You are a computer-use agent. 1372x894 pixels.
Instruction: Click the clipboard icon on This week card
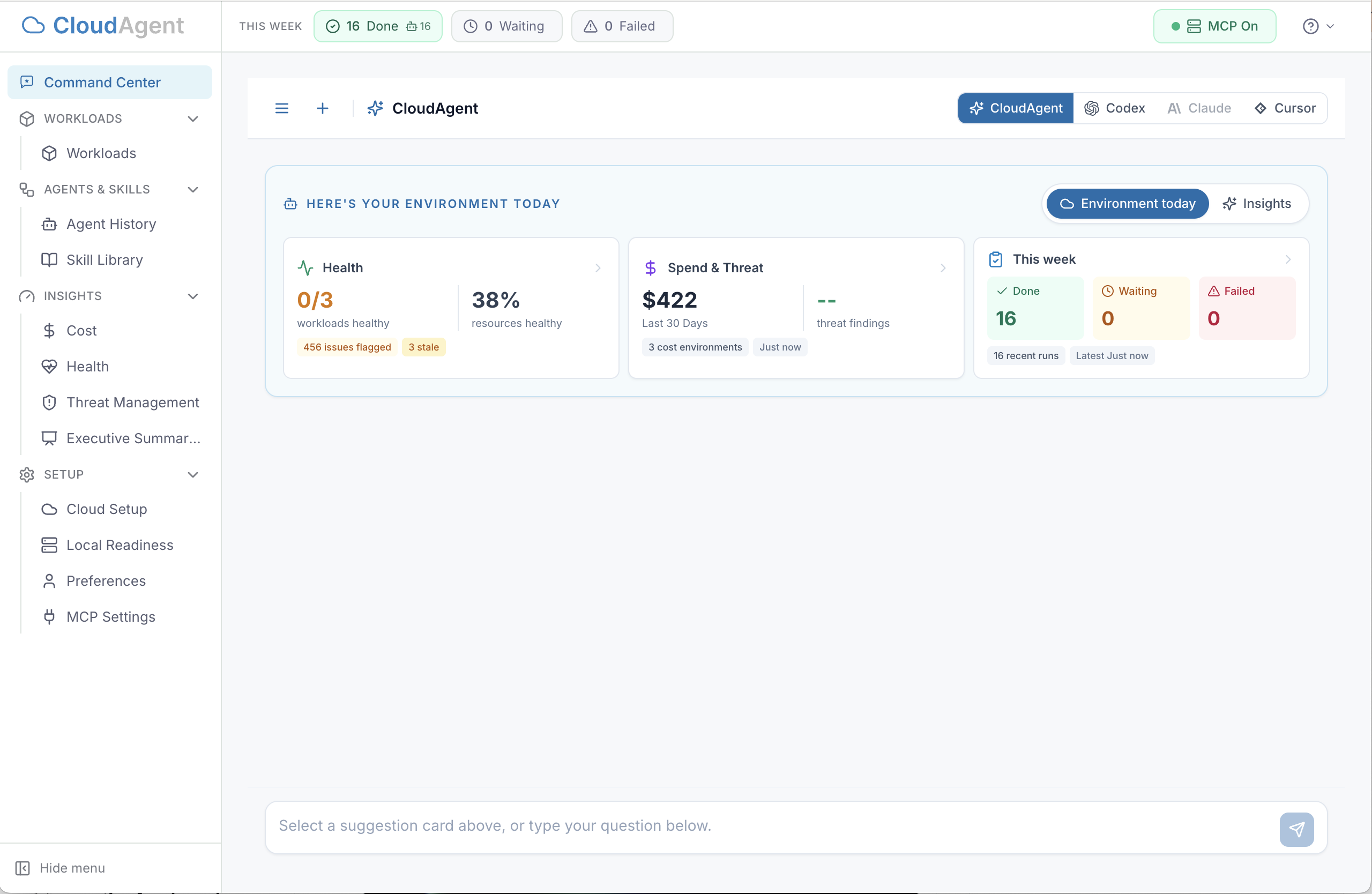coord(996,259)
